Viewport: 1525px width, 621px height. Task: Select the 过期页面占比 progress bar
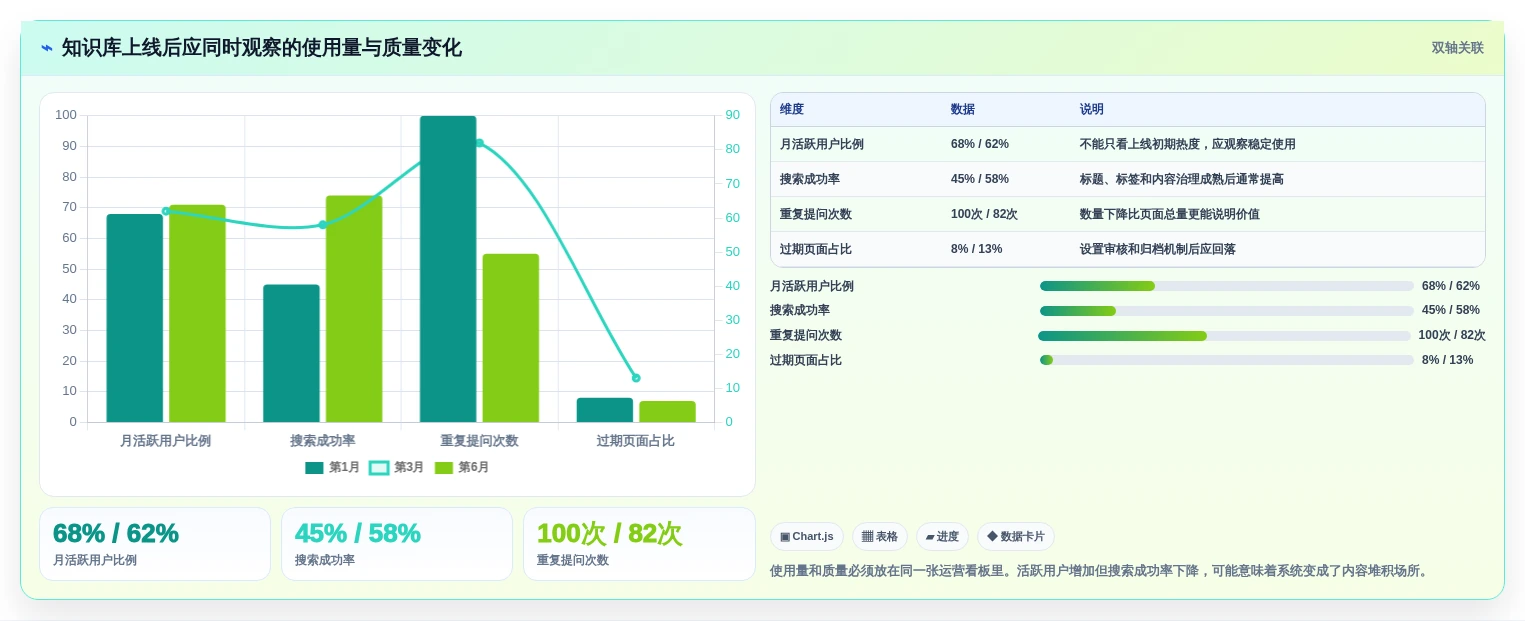[x=1227, y=360]
